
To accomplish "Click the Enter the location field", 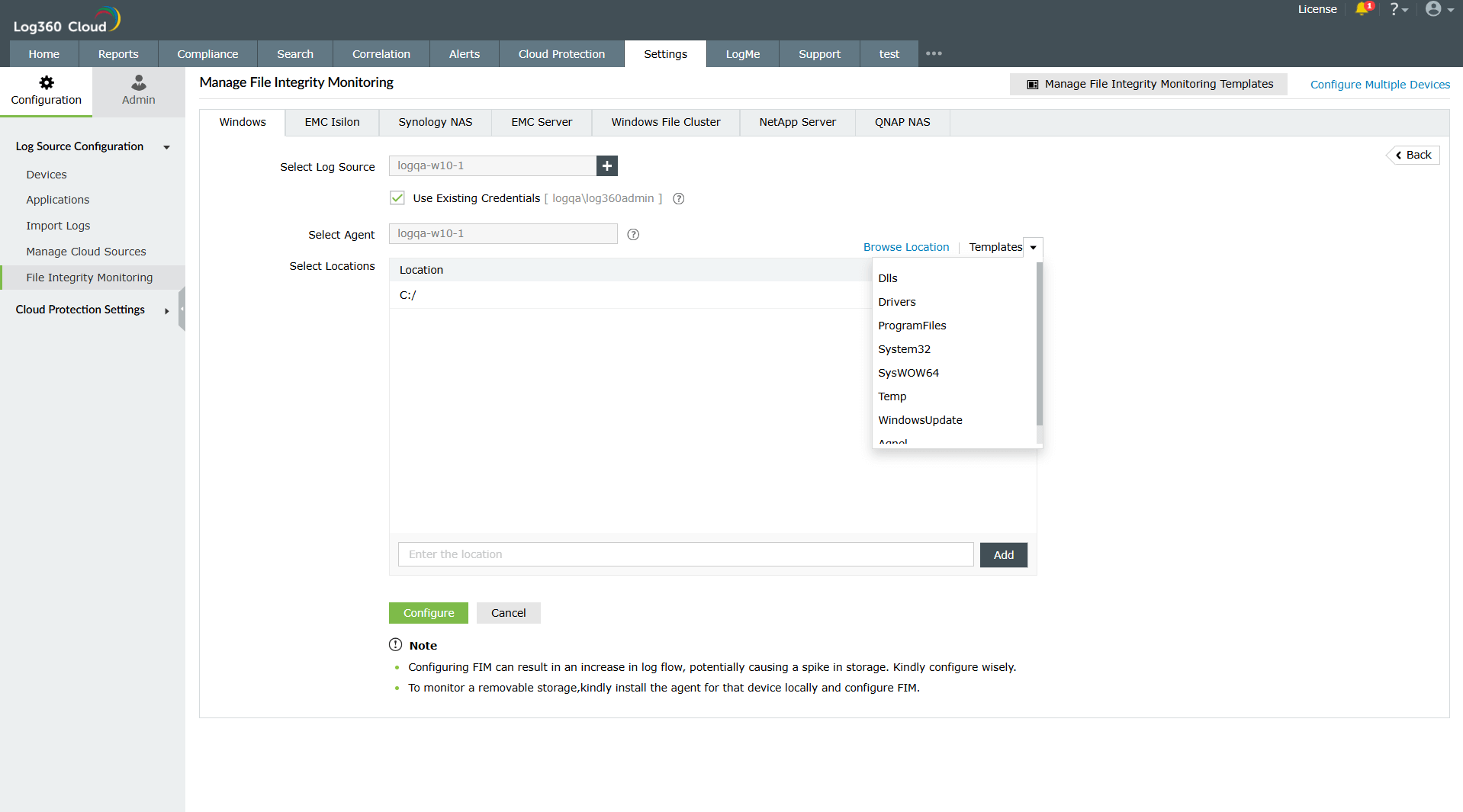I will click(x=684, y=554).
